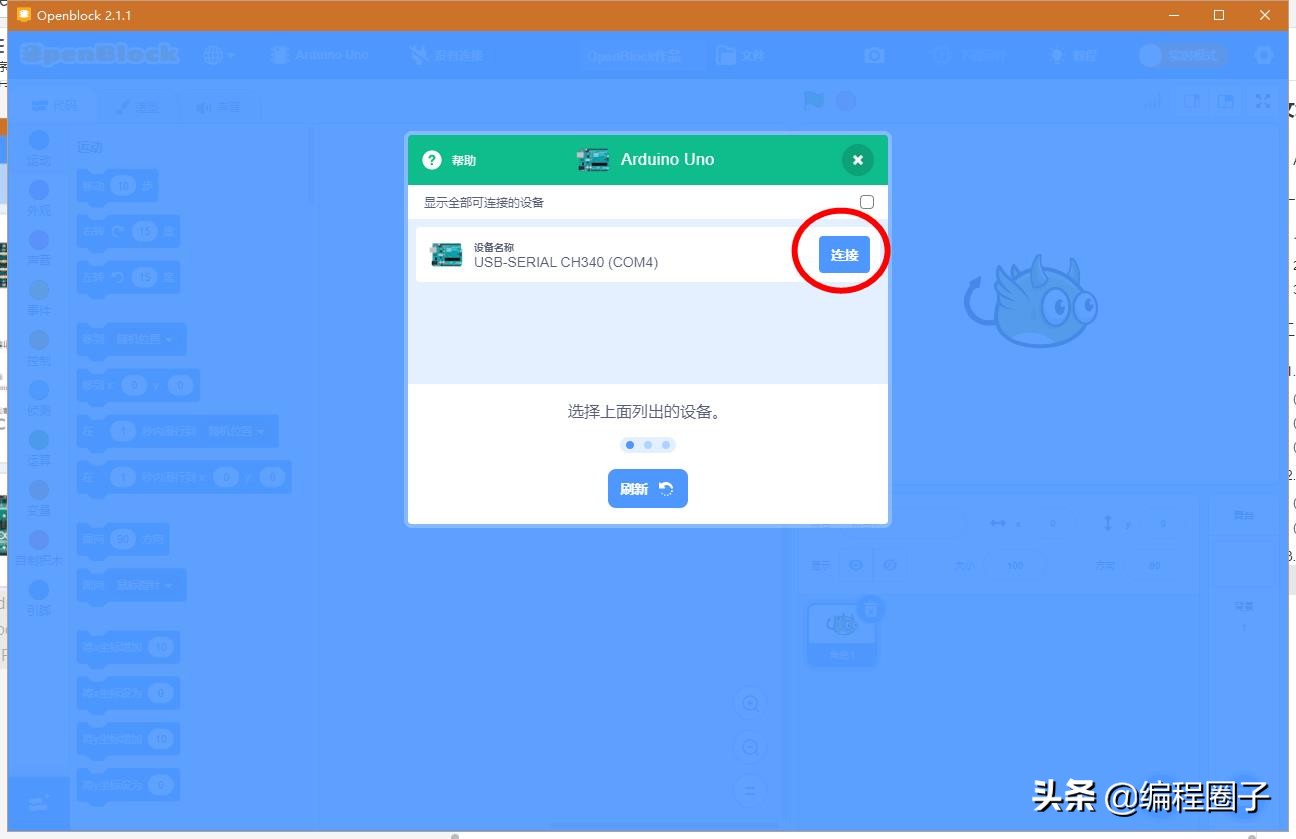This screenshot has height=839, width=1296.
Task: Click the add extension button at bottom left
Action: coord(38,803)
